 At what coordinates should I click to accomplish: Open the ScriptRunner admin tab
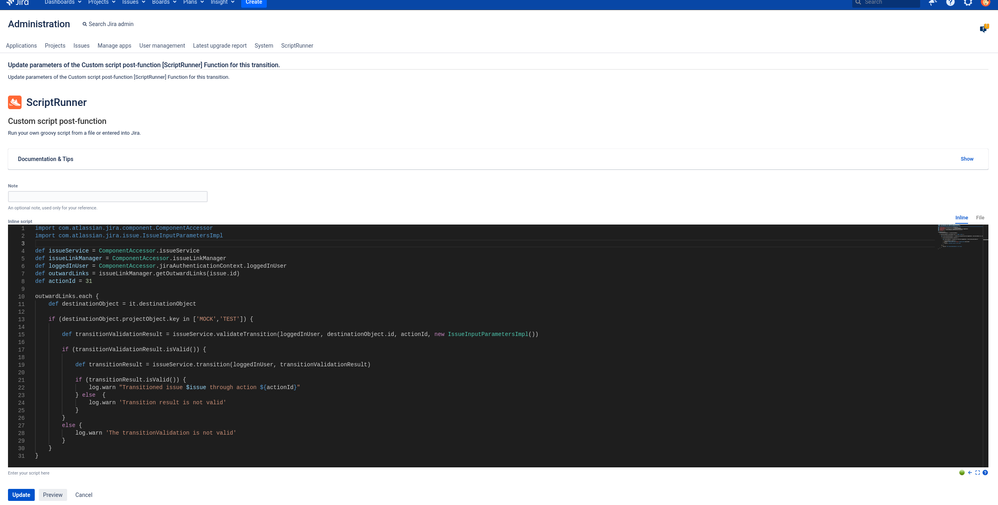click(297, 46)
